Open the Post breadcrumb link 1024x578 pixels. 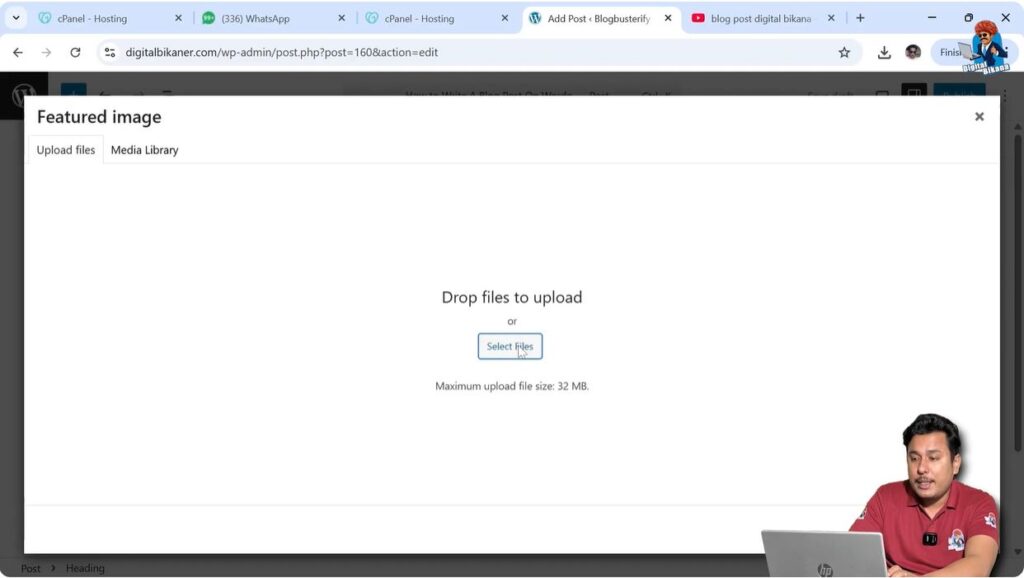[29, 567]
